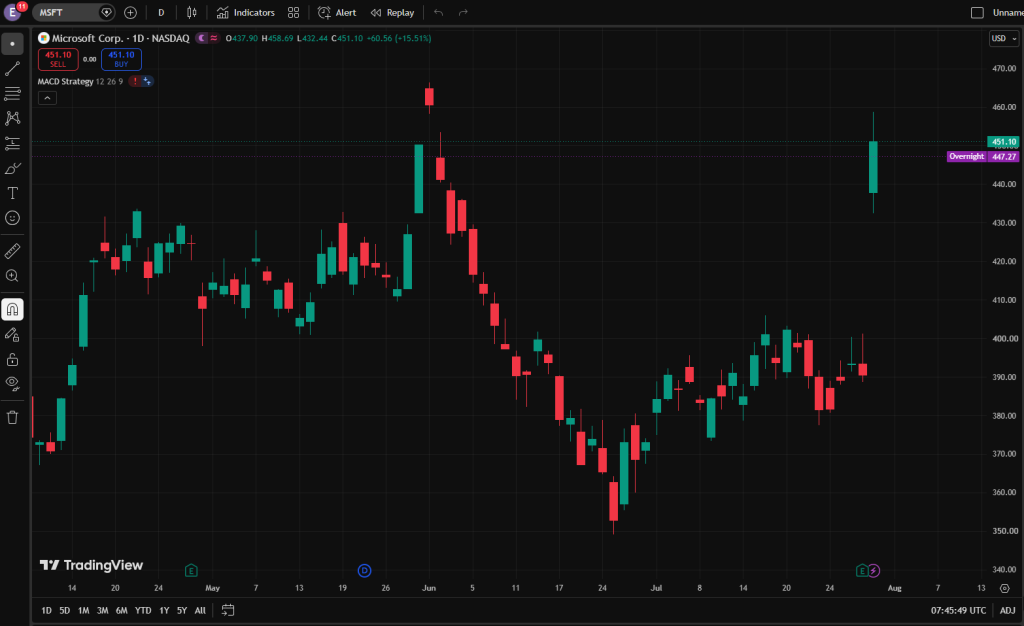Select the YTD date range
Image resolution: width=1024 pixels, height=626 pixels.
pos(143,610)
